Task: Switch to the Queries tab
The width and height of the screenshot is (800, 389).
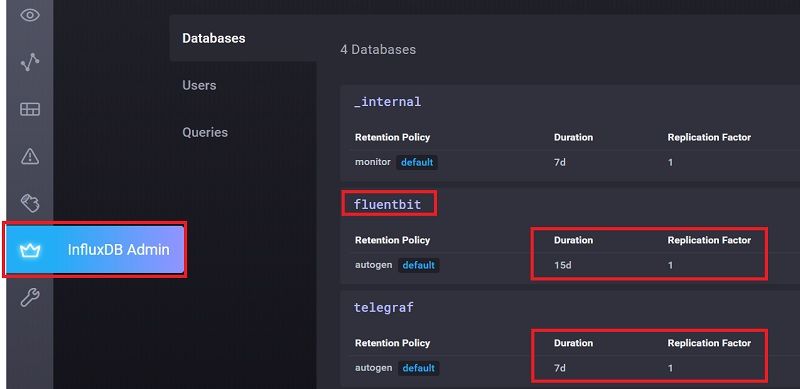Action: point(205,132)
